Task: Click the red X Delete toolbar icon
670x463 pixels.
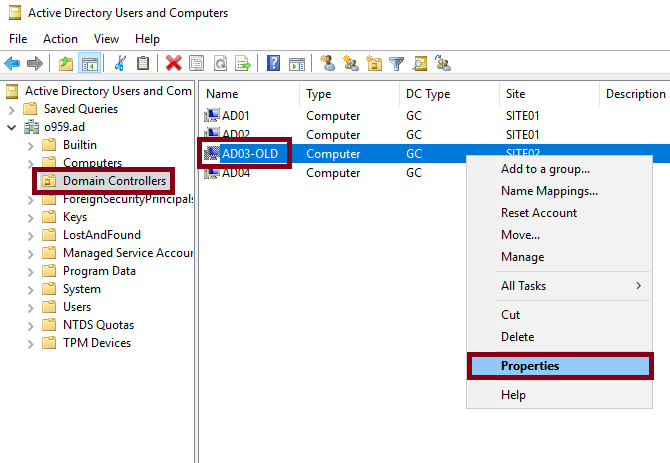Action: [x=173, y=64]
